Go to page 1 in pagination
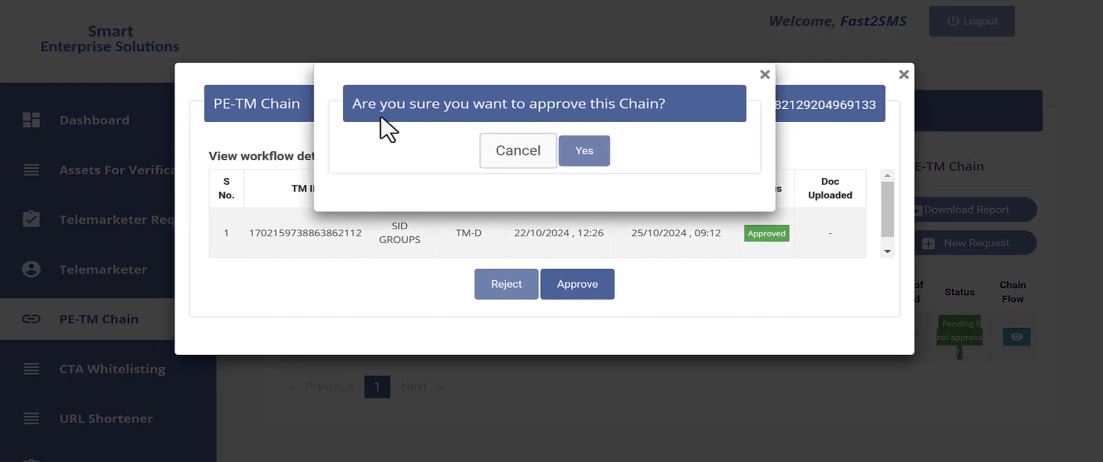The image size is (1103, 462). coord(377,387)
